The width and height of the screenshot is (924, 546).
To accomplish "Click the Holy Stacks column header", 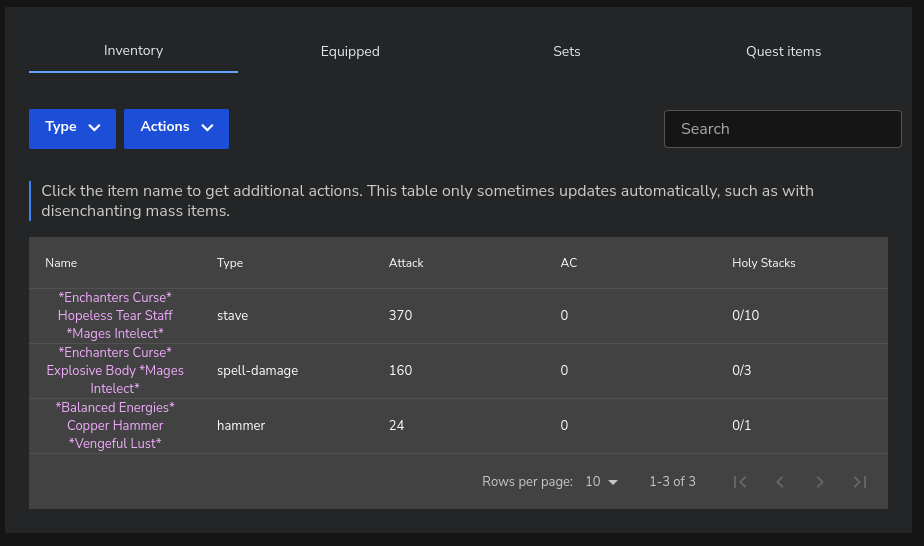I will [x=764, y=263].
